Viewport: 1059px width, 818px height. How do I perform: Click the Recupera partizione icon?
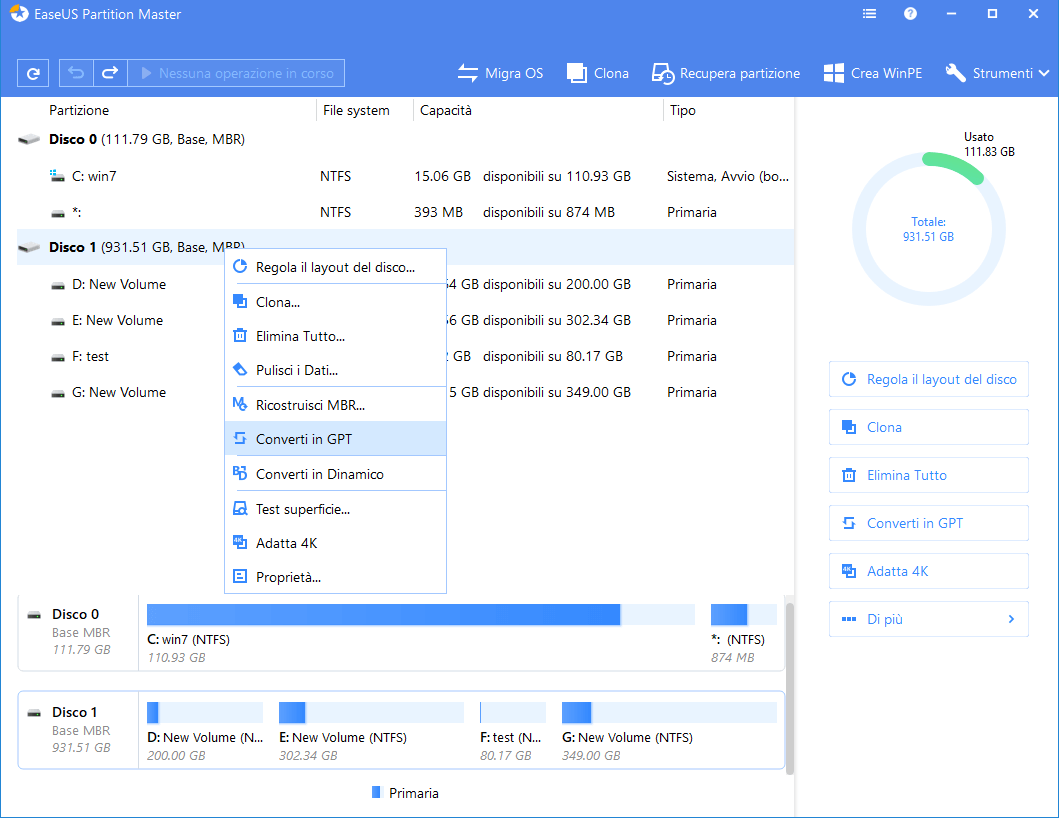click(x=663, y=73)
